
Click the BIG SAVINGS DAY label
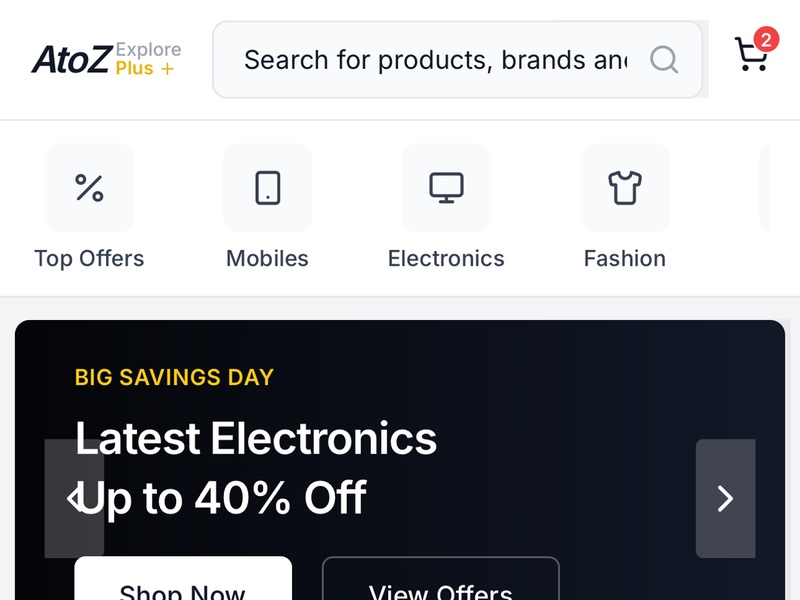[174, 377]
